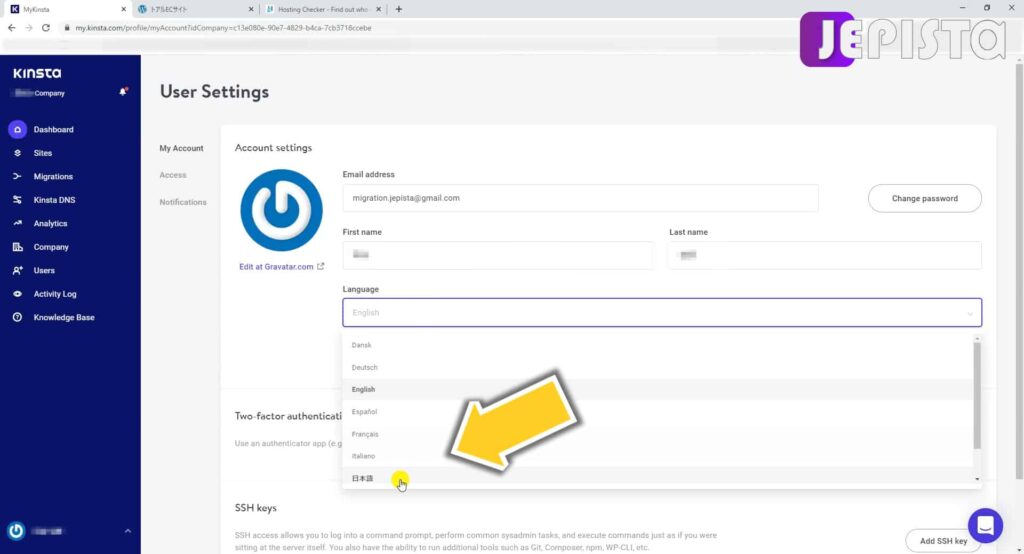Click the language list scroll-down arrow
The height and width of the screenshot is (554, 1024).
[977, 479]
